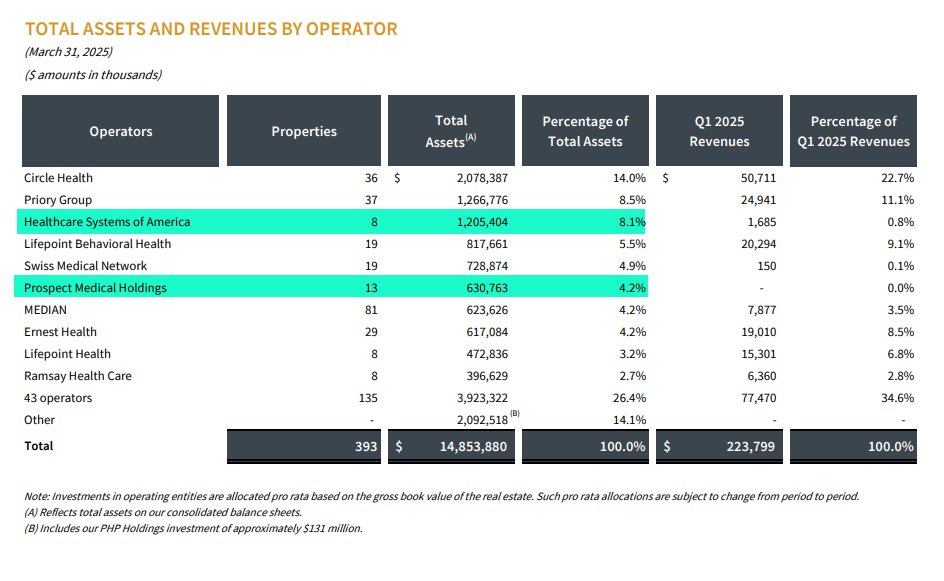Click the 'Ramsay Health Care' operator name

(x=78, y=376)
